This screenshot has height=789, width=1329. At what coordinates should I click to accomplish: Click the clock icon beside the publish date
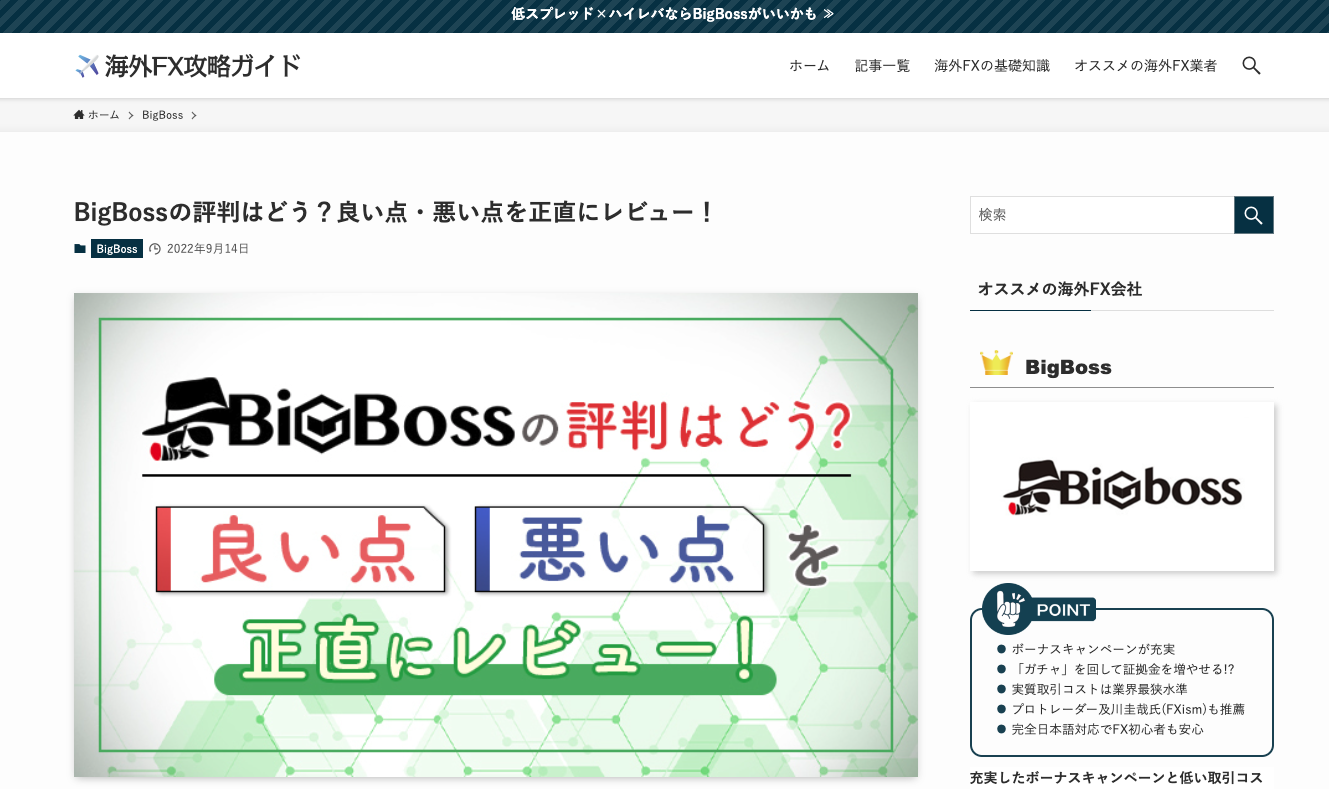point(155,248)
